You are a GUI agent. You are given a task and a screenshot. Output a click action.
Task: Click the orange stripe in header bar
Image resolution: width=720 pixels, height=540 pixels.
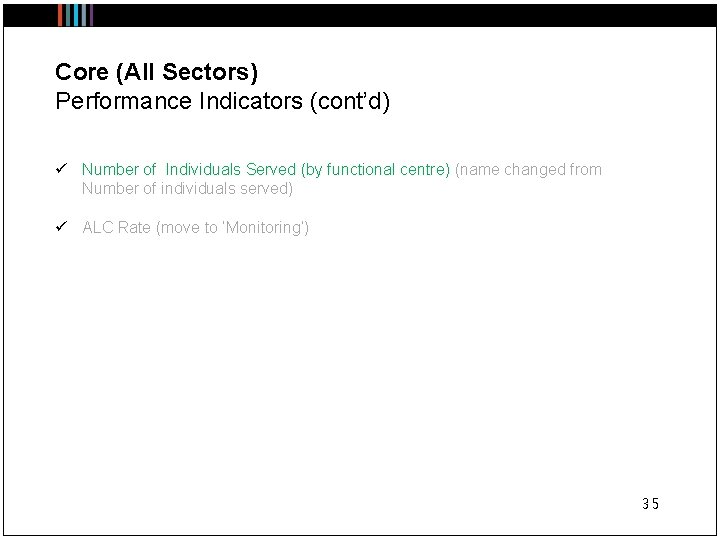(60, 15)
